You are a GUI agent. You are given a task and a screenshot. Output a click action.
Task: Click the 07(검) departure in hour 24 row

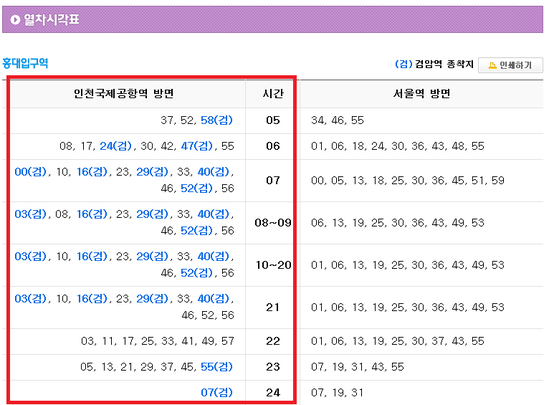click(217, 392)
